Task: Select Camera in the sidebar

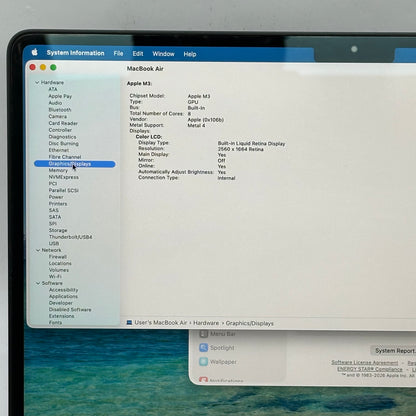Action: click(58, 116)
